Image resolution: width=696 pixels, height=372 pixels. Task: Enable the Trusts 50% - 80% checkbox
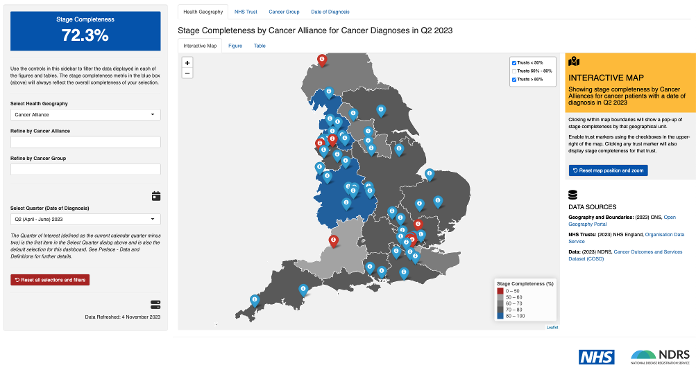click(x=514, y=71)
